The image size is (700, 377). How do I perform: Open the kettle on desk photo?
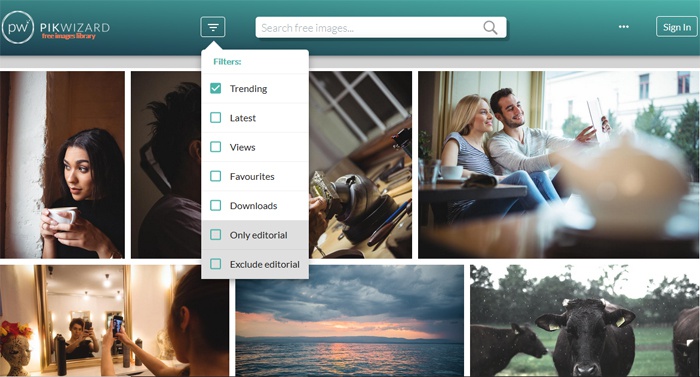pos(360,165)
